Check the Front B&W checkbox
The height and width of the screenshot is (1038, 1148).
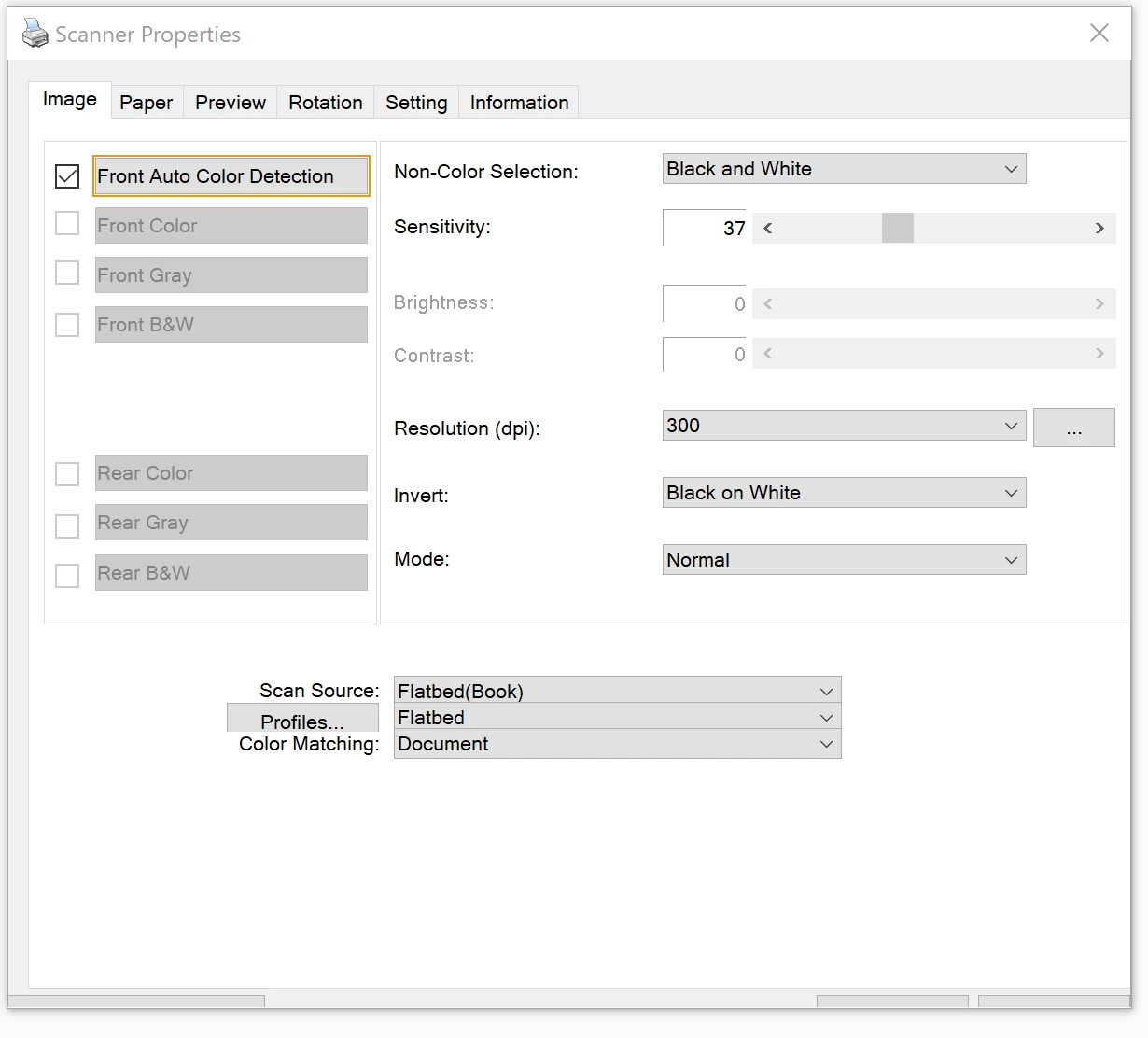[x=67, y=325]
